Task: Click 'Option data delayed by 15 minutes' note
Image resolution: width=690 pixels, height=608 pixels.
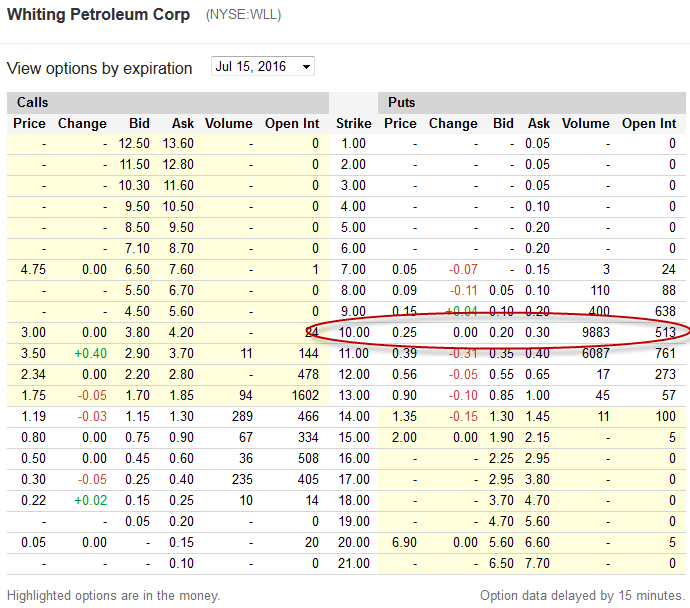Action: pos(583,596)
